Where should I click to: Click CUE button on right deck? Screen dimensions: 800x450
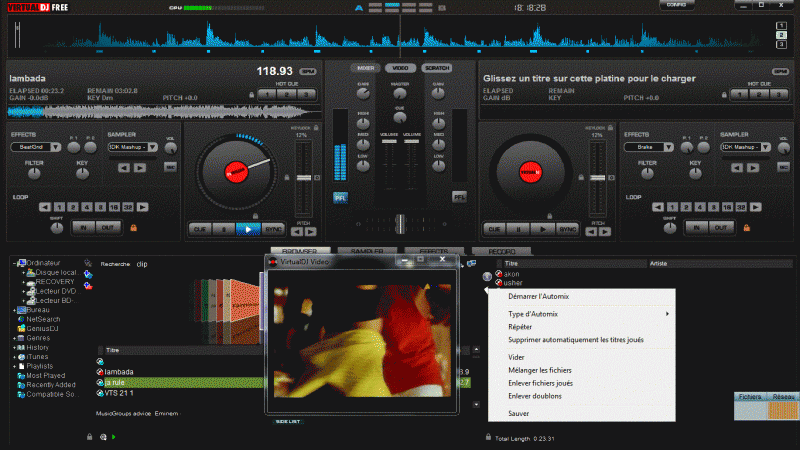494,230
